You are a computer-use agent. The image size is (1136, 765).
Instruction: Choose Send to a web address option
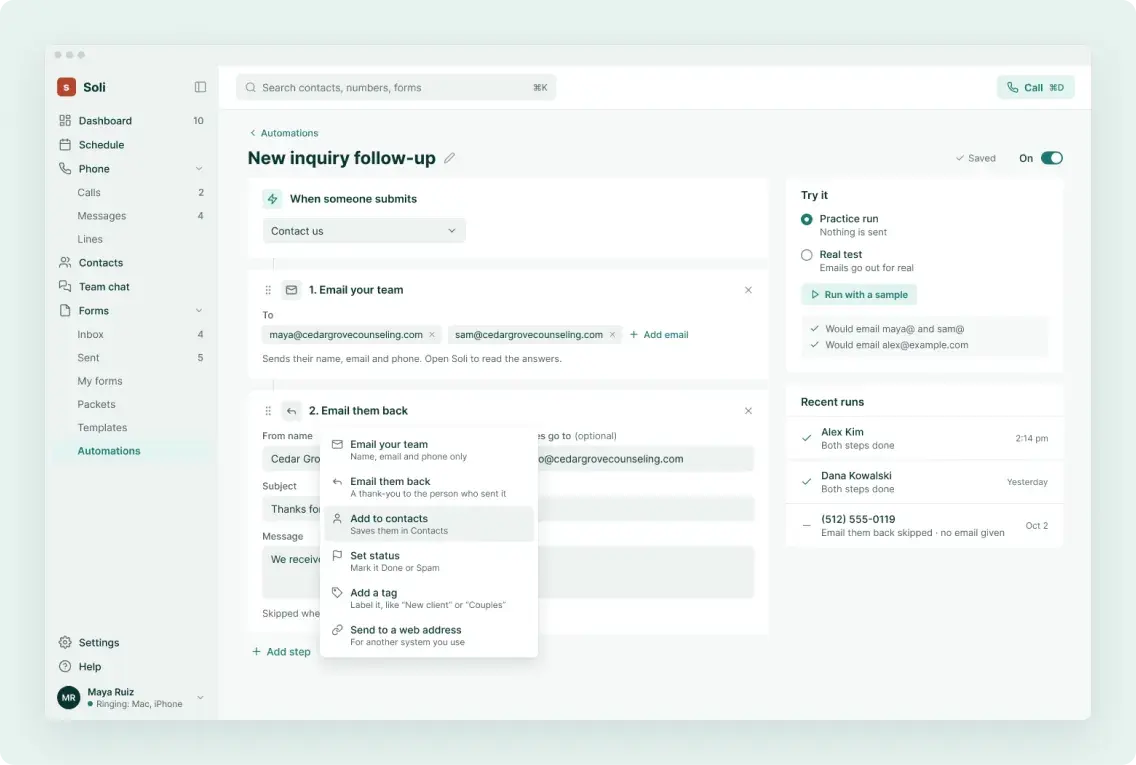(429, 635)
